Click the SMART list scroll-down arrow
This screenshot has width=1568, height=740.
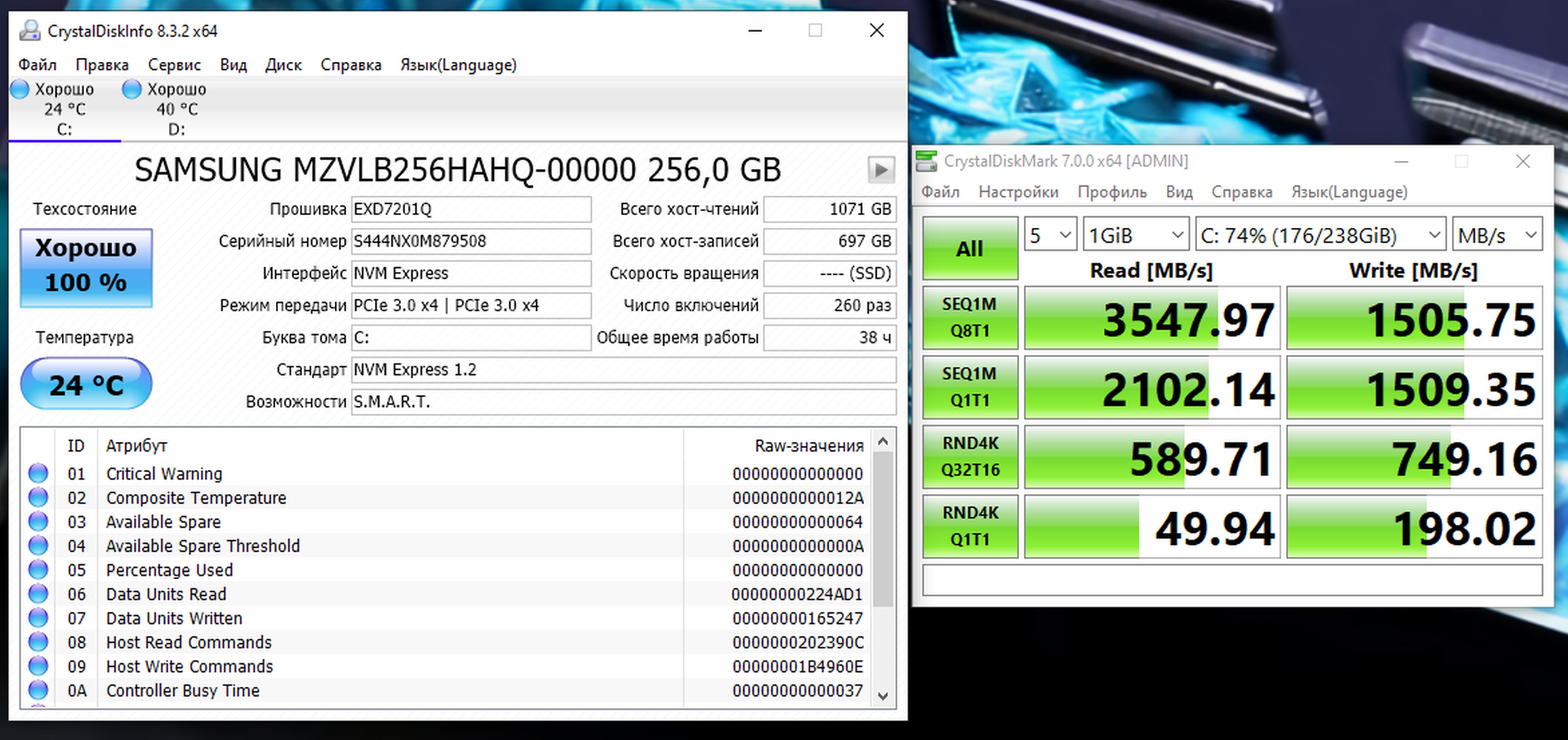[883, 696]
